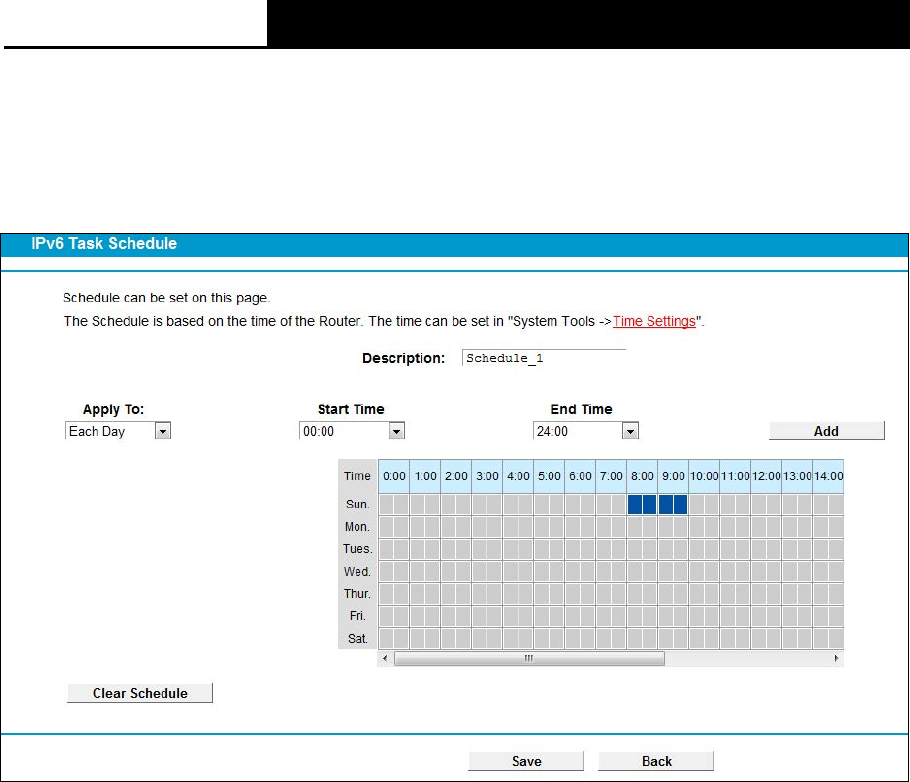
Task: Click the IPv6 Task Schedule title
Action: pos(104,244)
